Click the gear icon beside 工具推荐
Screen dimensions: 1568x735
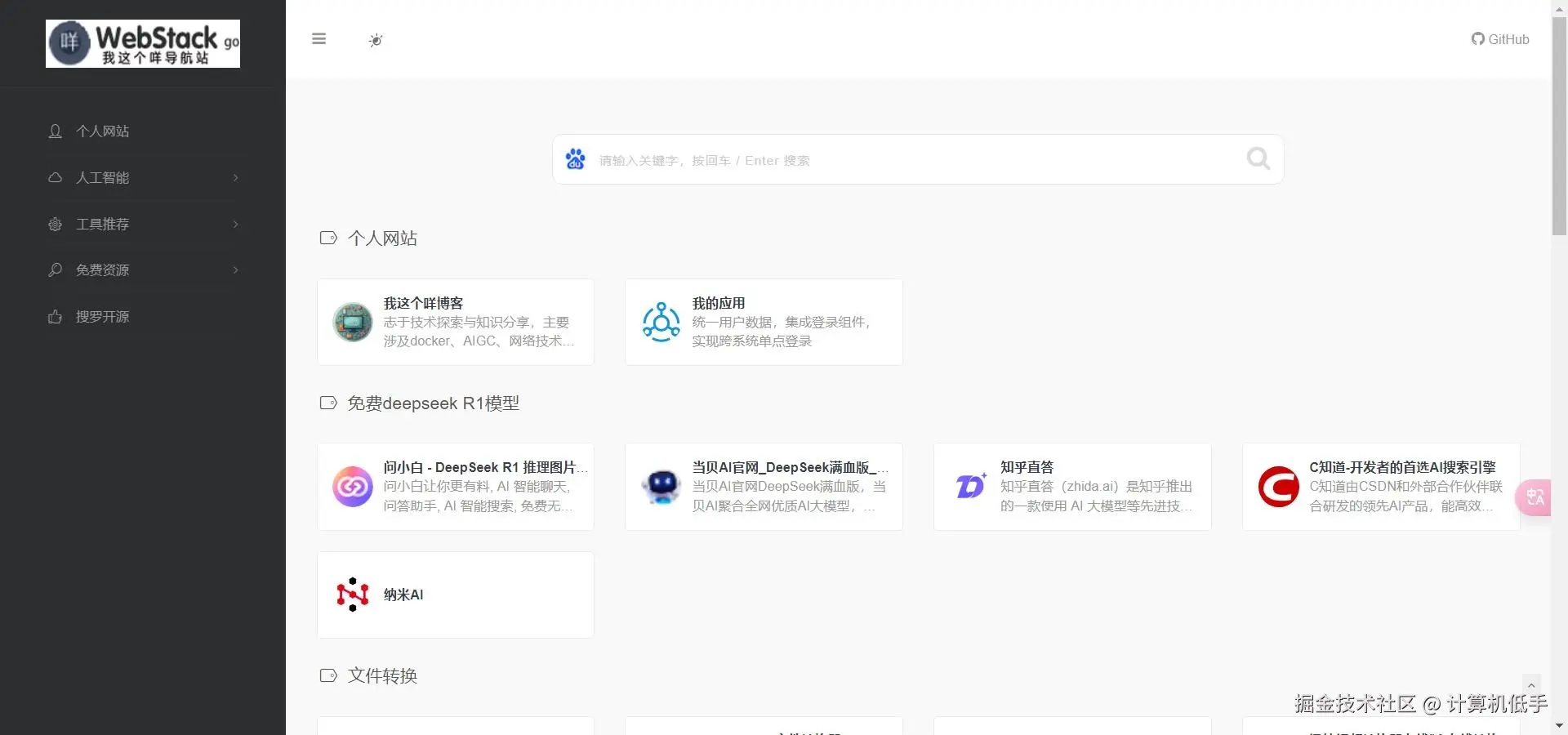tap(55, 225)
